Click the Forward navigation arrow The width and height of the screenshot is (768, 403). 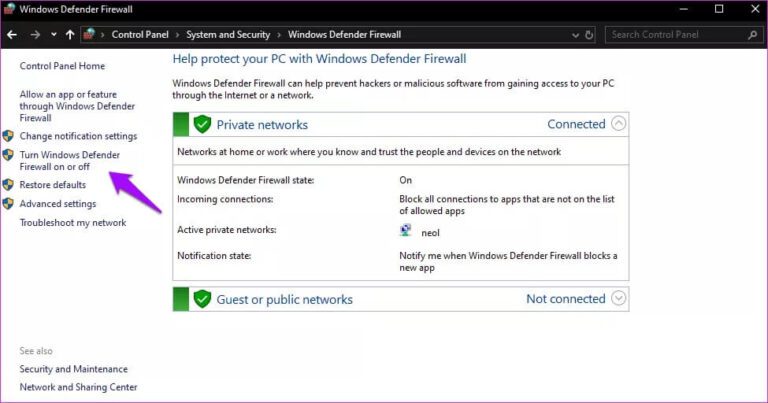[34, 34]
